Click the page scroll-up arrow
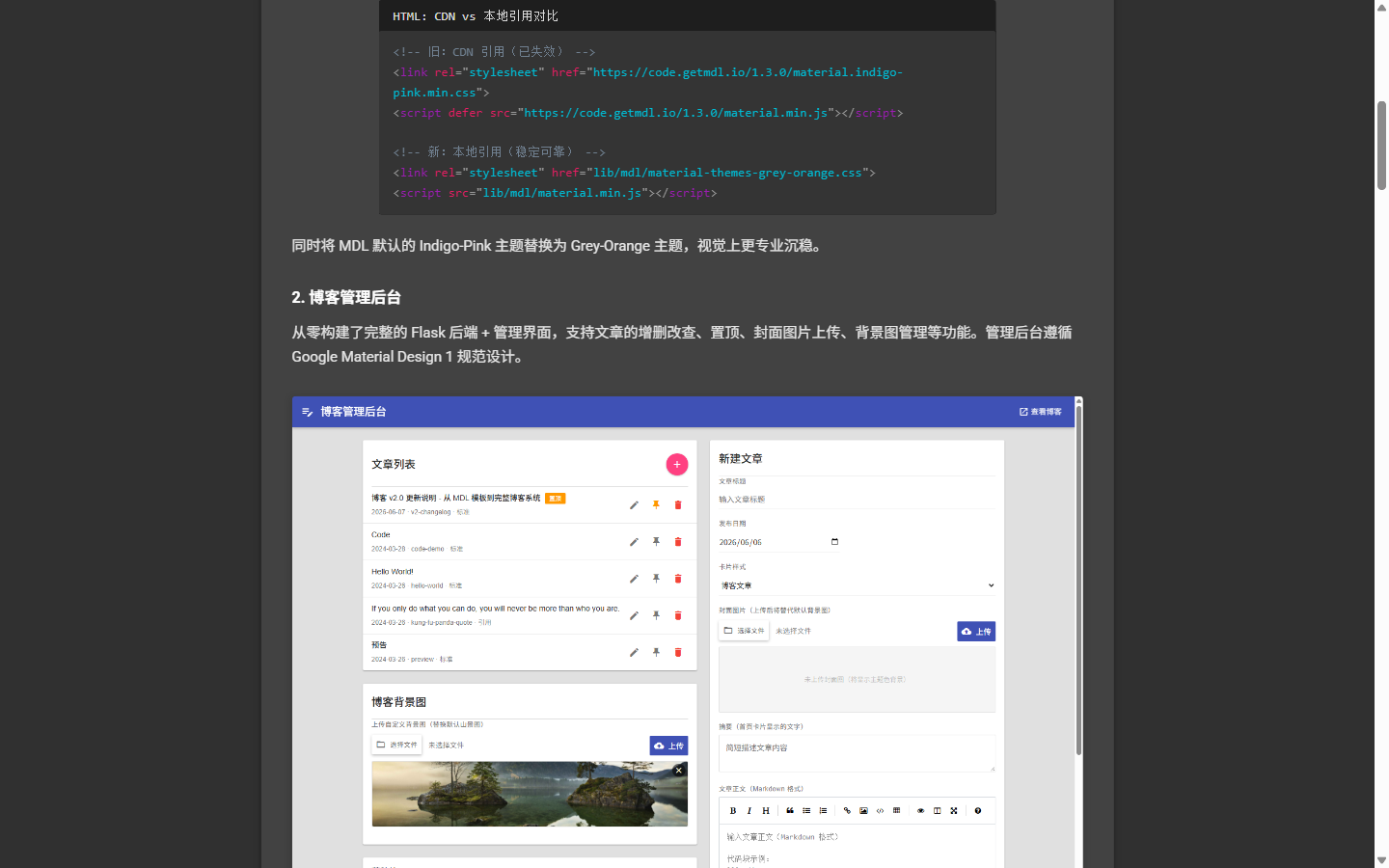 (x=1381, y=7)
